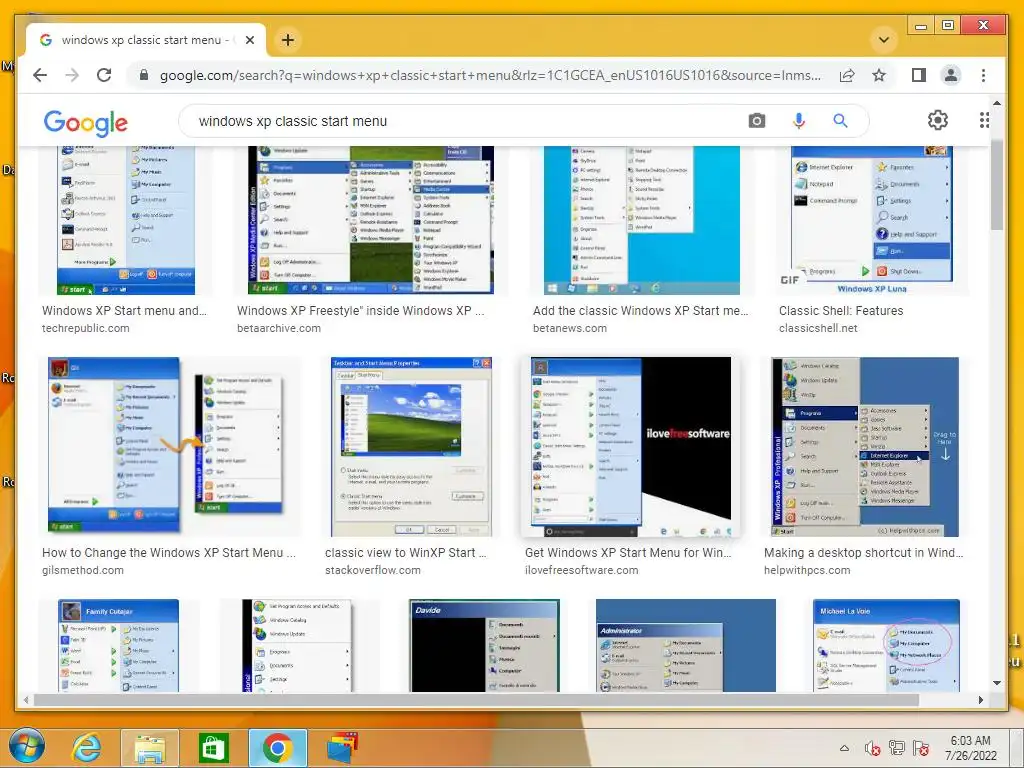Image resolution: width=1024 pixels, height=768 pixels.
Task: Open the Michael La Voie Start menu thumbnail
Action: tap(886, 645)
